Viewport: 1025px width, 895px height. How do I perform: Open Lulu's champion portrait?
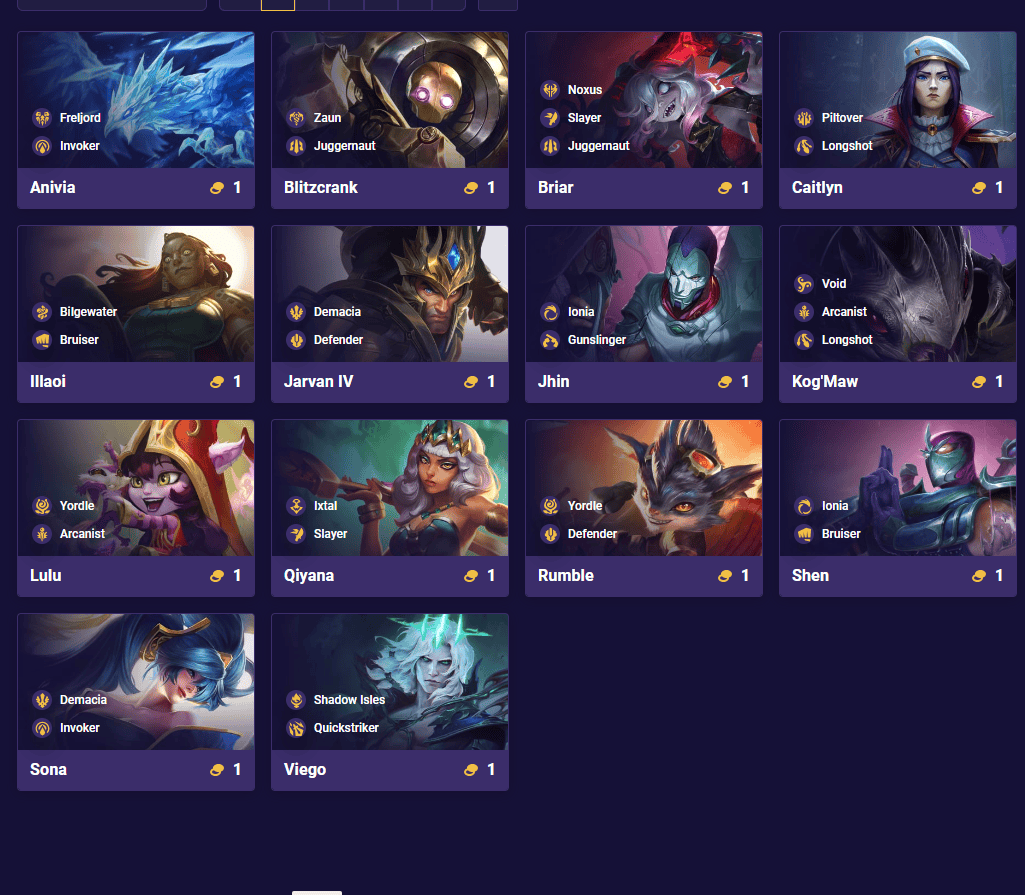136,488
